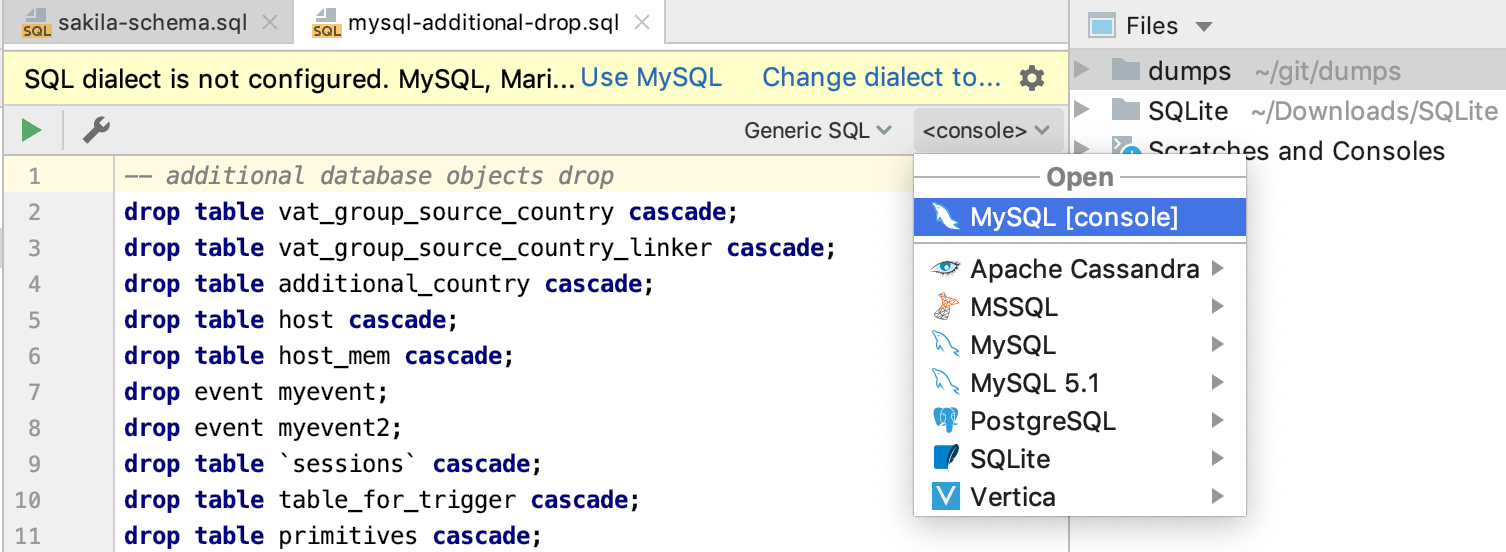The image size is (1506, 552).
Task: Expand the SQLite folder node
Action: 1081,110
